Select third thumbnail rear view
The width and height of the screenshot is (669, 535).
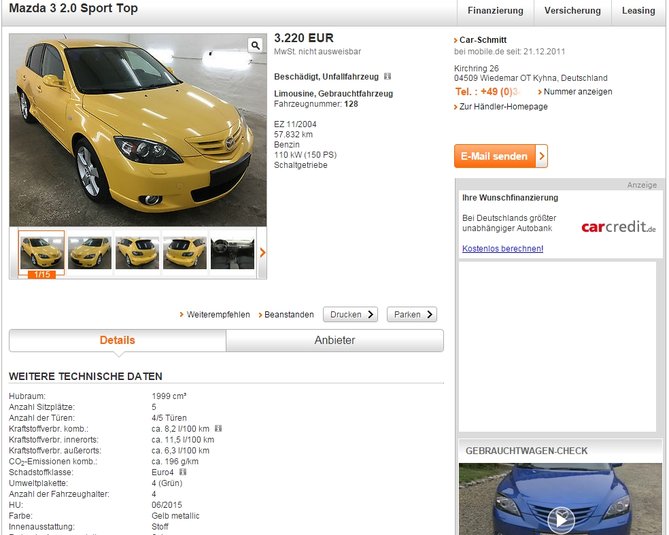(137, 253)
